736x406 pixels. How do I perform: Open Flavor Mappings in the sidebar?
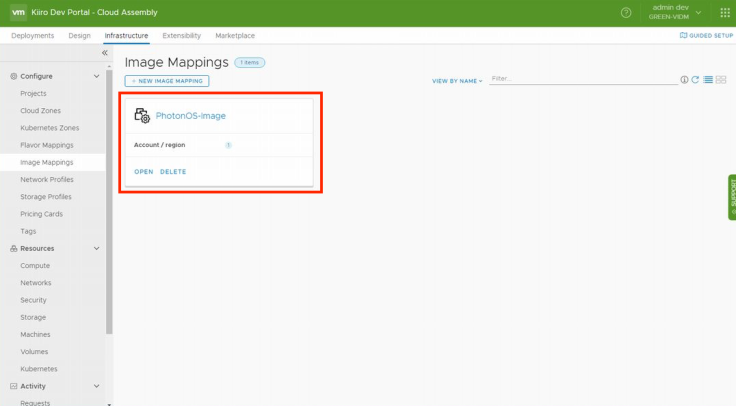pyautogui.click(x=47, y=145)
